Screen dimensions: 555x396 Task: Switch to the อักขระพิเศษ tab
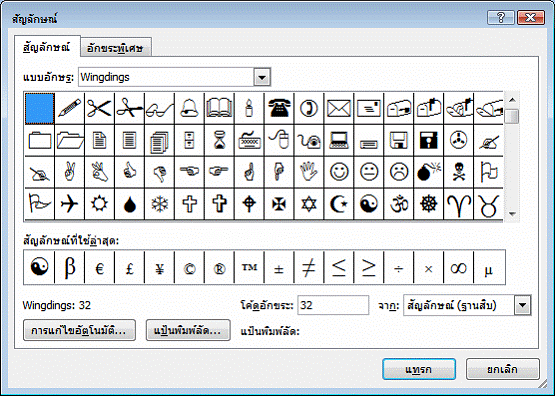click(x=115, y=48)
